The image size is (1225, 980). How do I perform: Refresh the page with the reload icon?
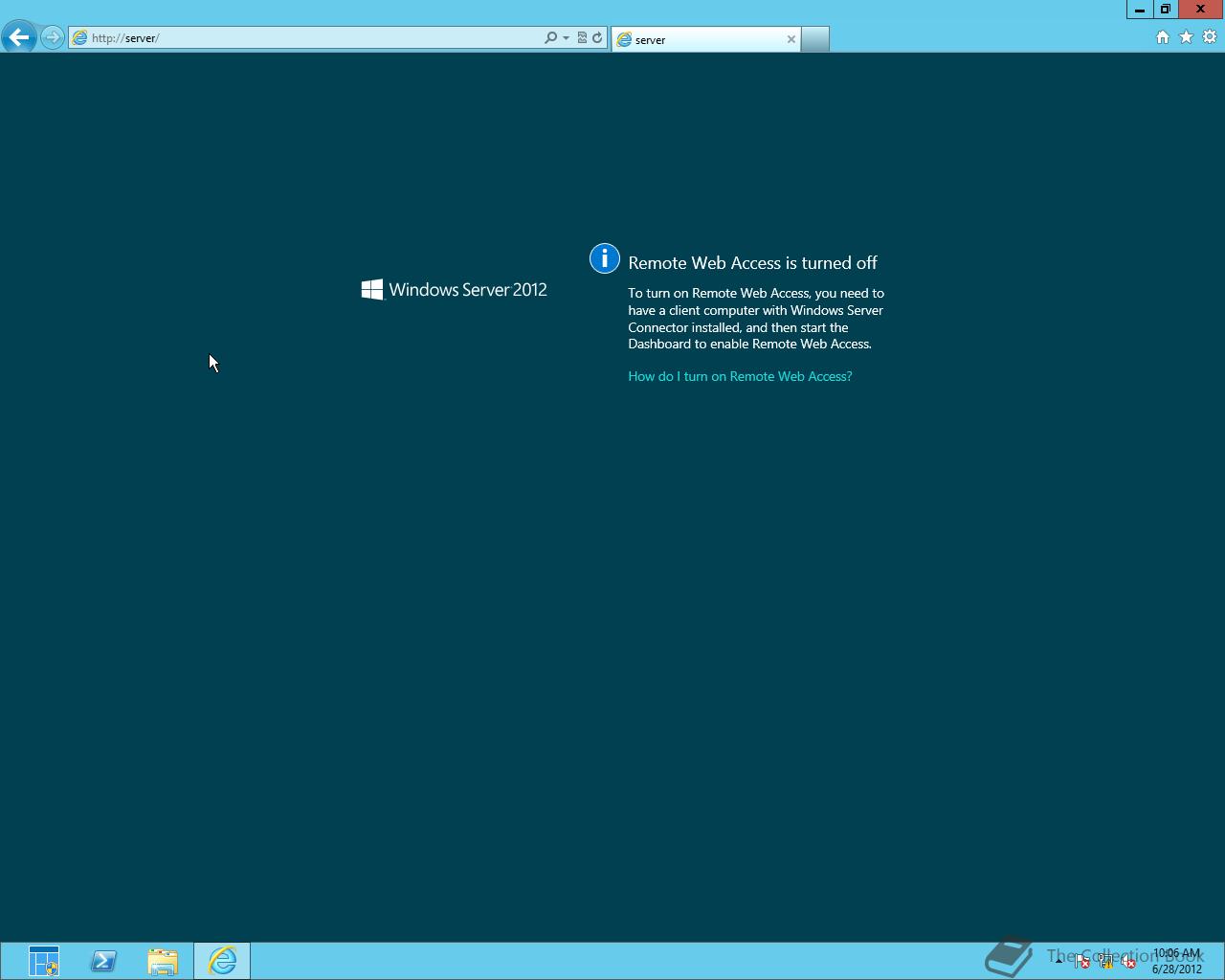(x=597, y=38)
